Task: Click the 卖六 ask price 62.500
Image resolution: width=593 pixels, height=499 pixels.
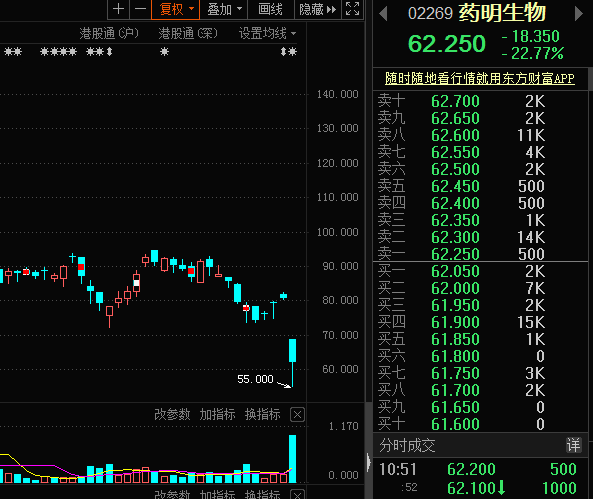Action: 455,169
